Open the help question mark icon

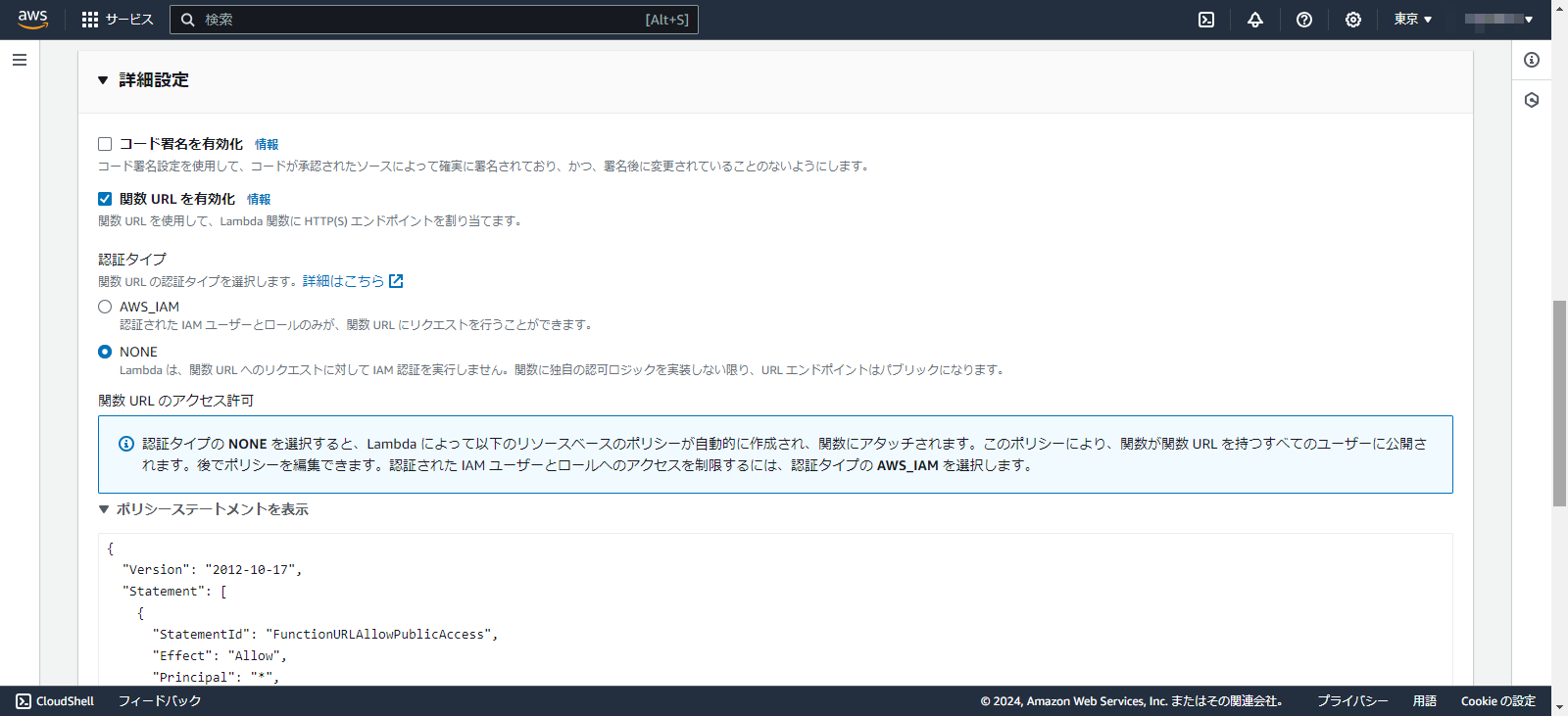coord(1304,20)
